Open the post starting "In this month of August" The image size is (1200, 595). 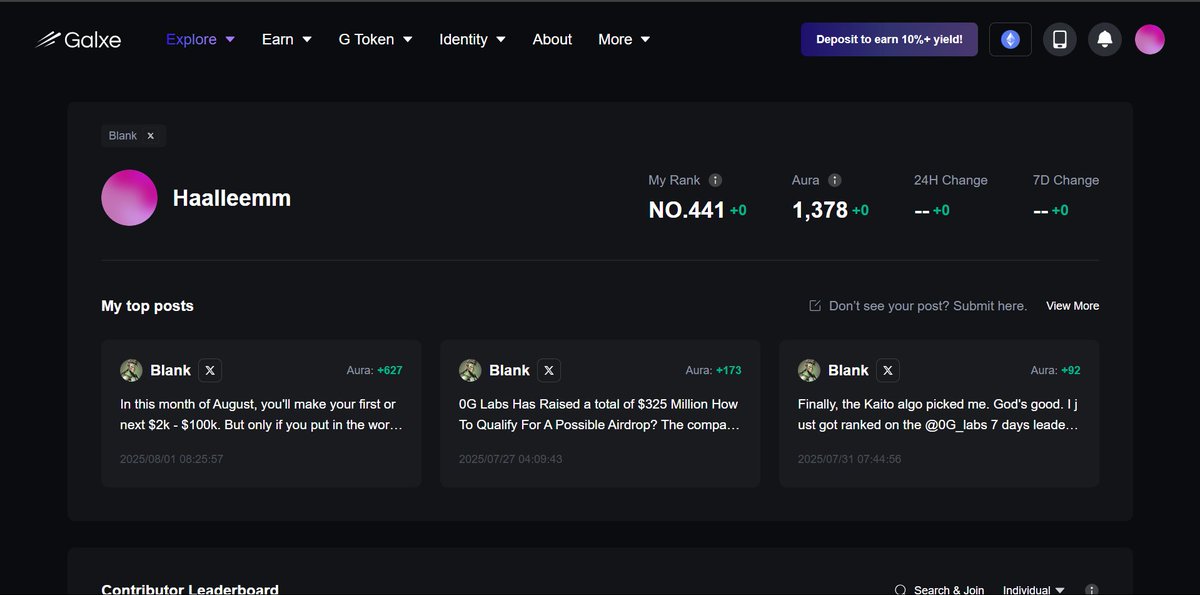[261, 414]
